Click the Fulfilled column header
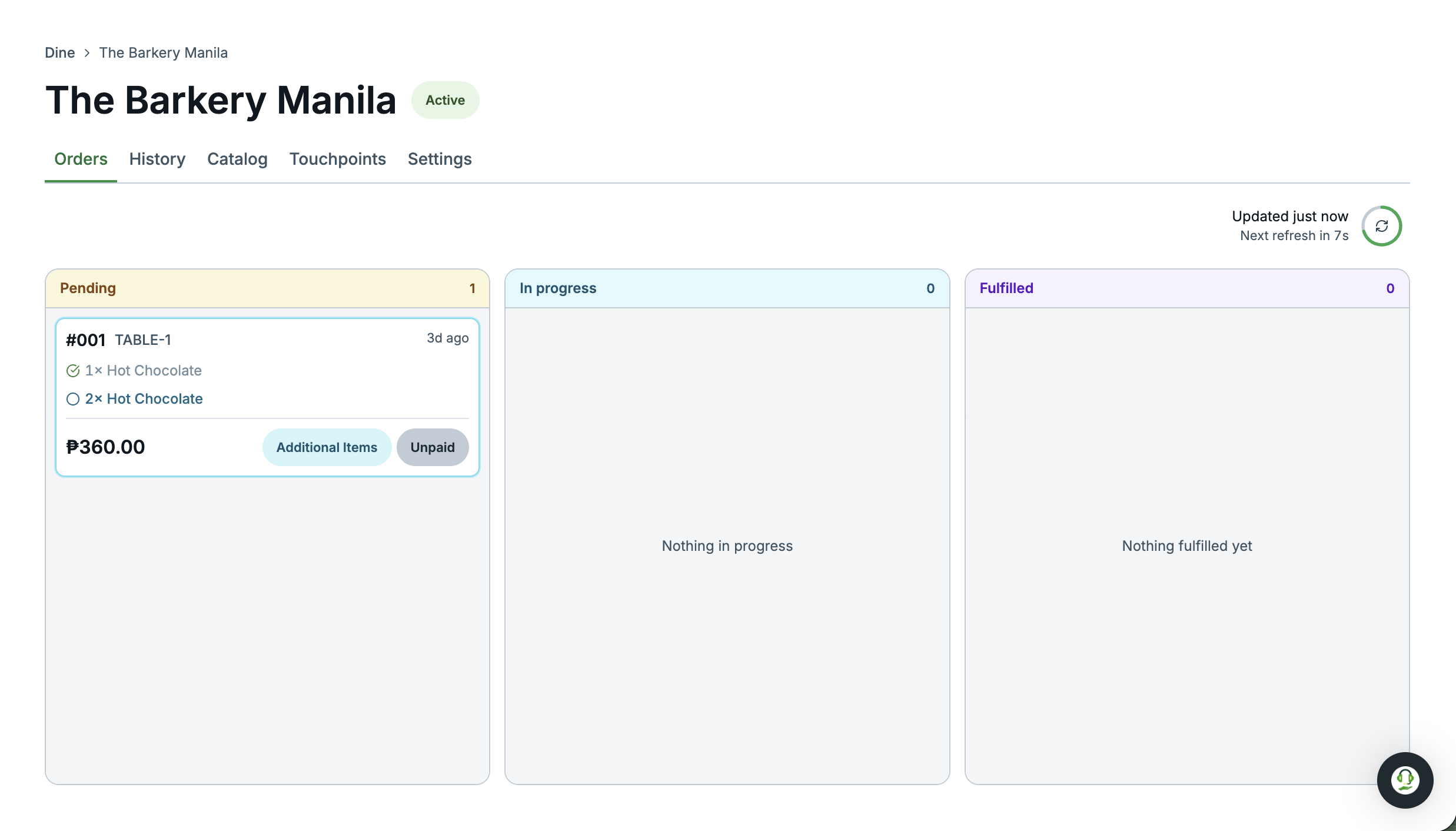The height and width of the screenshot is (831, 1456). 1187,288
